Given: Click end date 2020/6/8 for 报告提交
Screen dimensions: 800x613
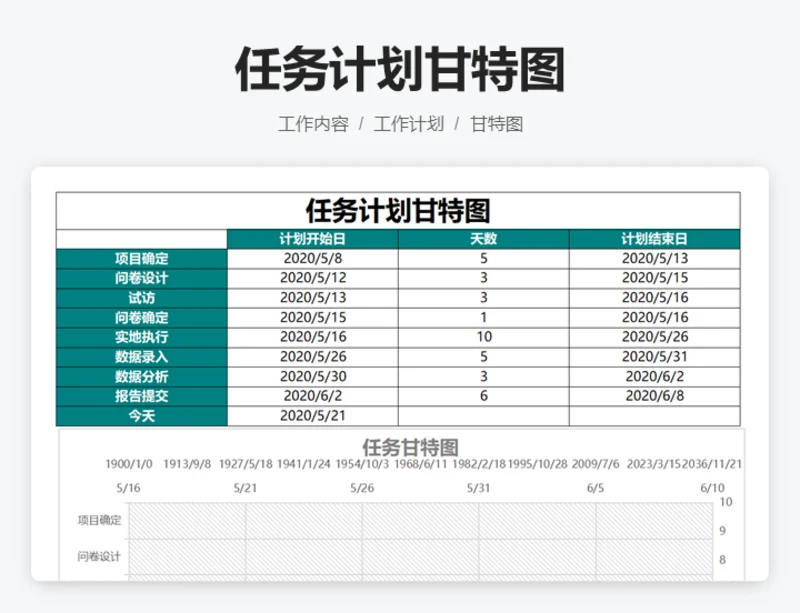Looking at the screenshot, I should click(x=655, y=396).
